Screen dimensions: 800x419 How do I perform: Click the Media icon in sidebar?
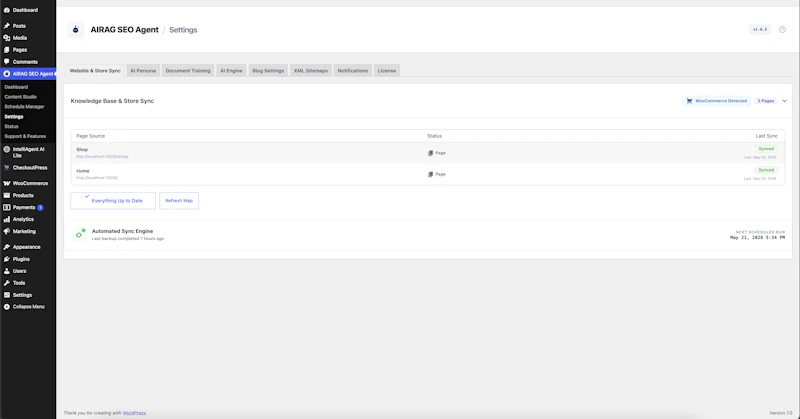click(x=7, y=38)
